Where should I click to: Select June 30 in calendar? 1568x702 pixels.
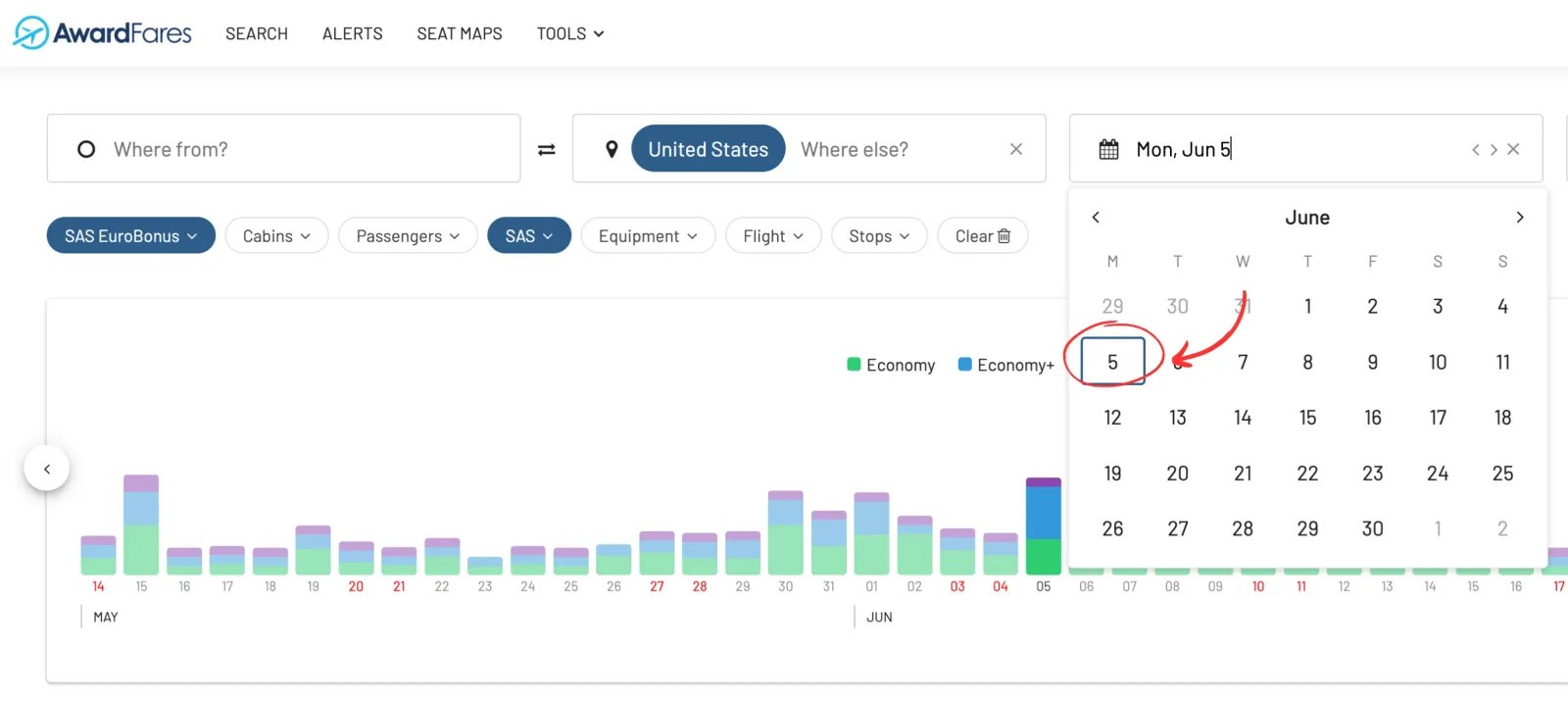(1372, 528)
